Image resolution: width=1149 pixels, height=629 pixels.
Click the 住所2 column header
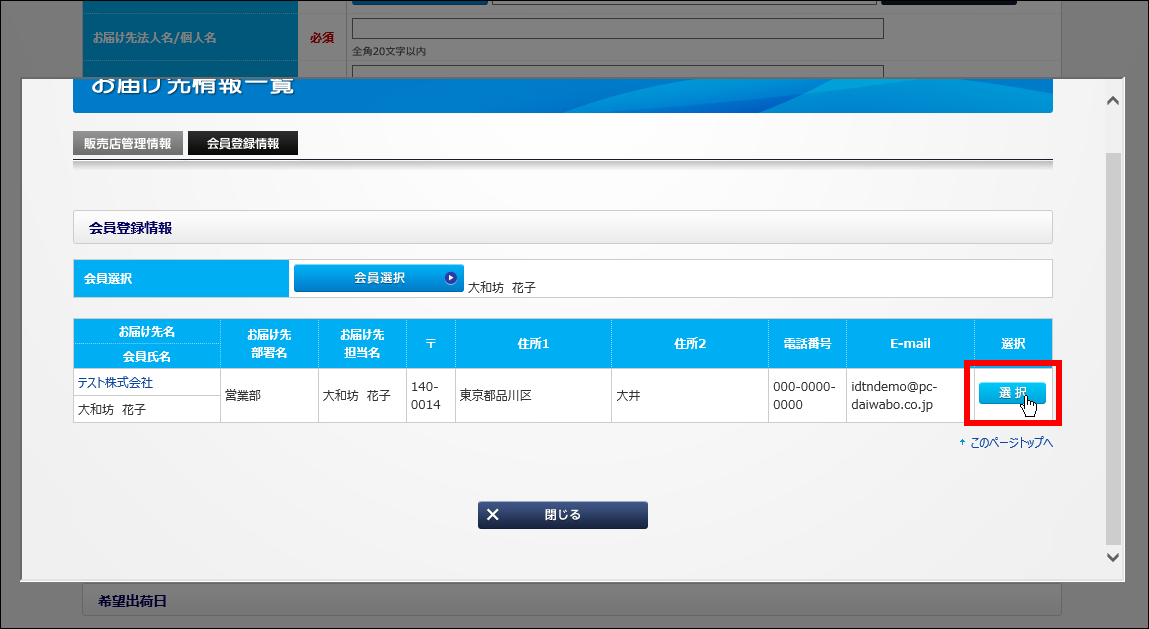tap(689, 343)
